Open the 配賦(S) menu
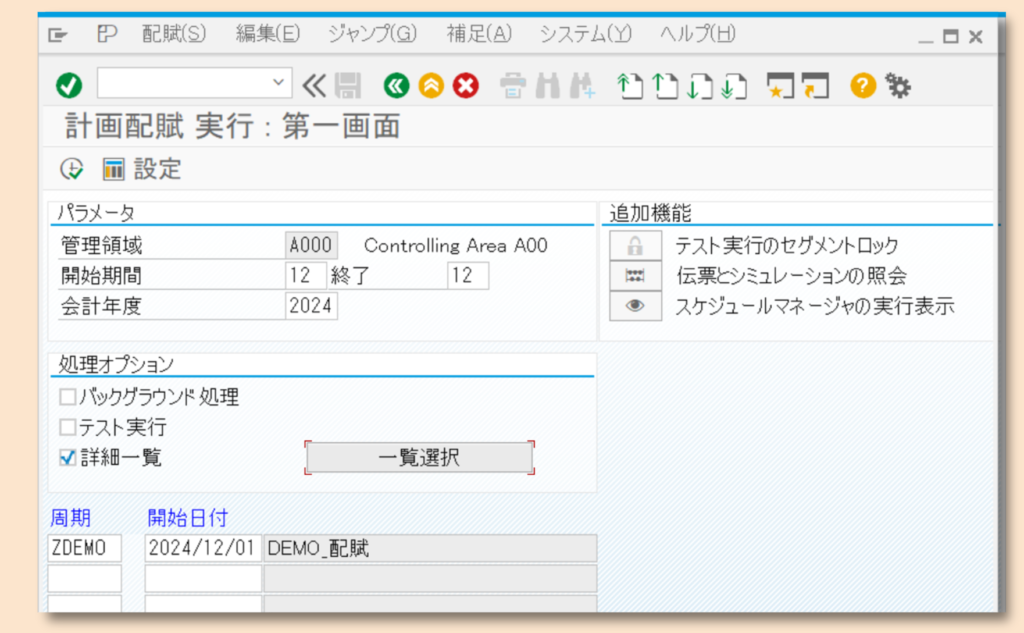 [x=174, y=34]
